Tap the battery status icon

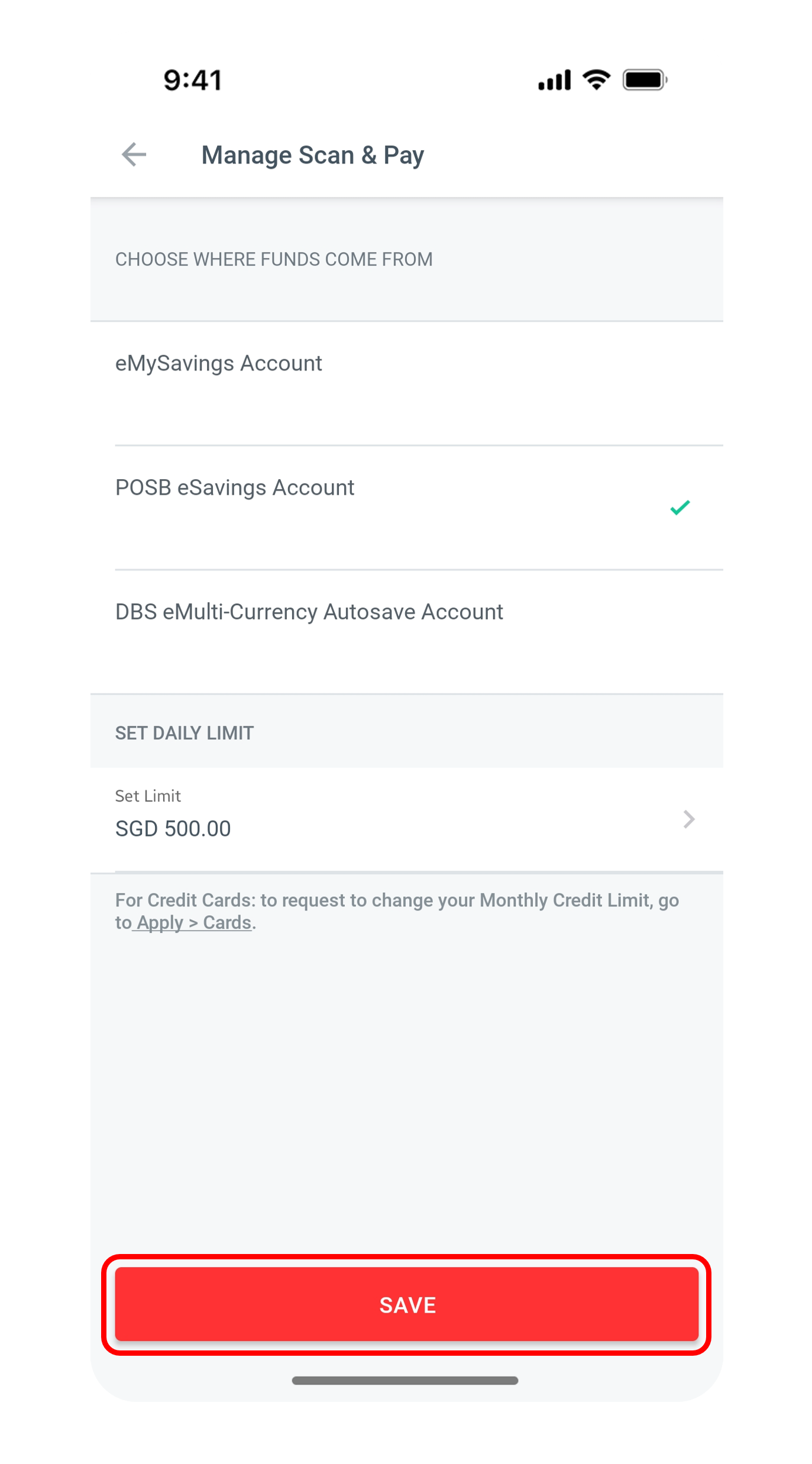pos(645,79)
